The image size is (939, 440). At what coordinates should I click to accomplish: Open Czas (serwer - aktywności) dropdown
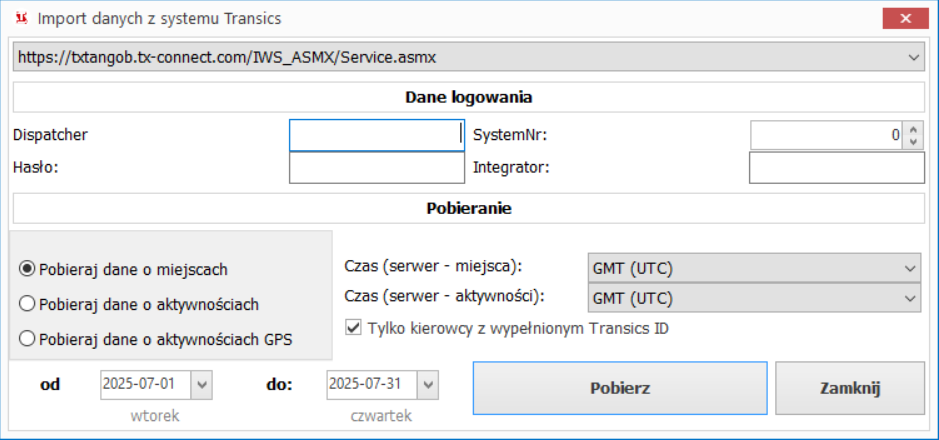tap(754, 298)
